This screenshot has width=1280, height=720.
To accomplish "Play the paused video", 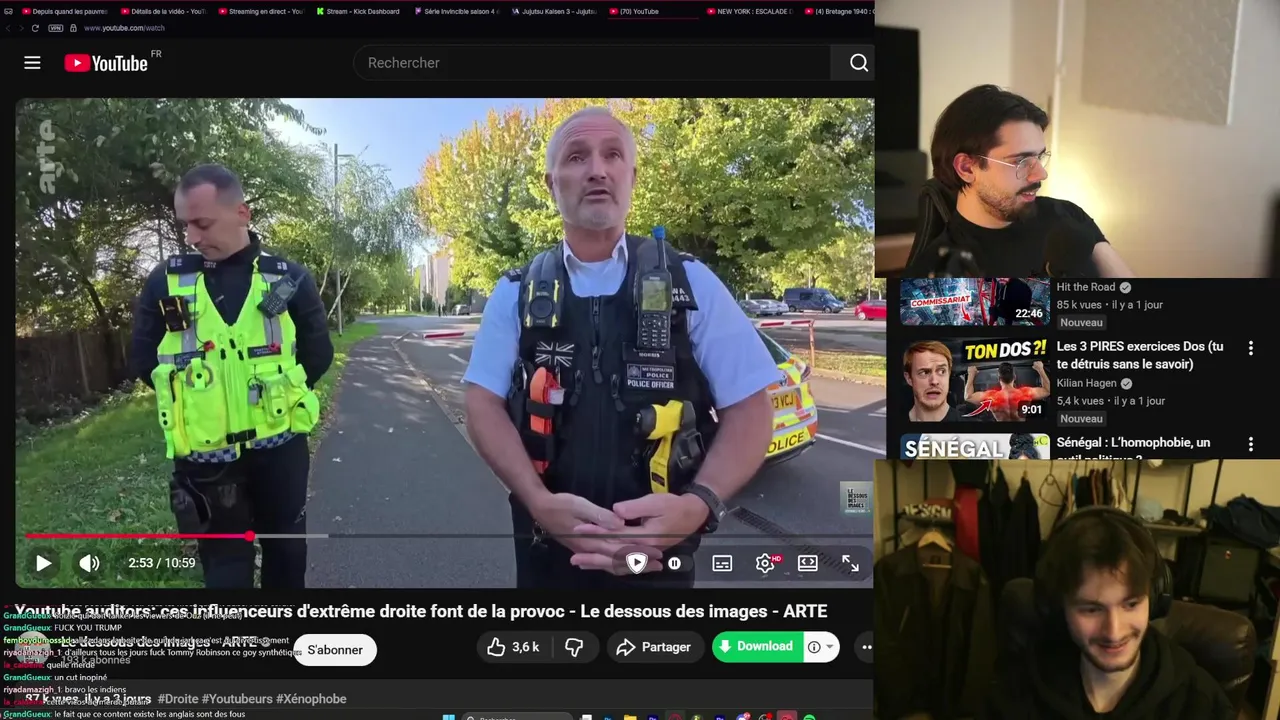I will [x=44, y=563].
